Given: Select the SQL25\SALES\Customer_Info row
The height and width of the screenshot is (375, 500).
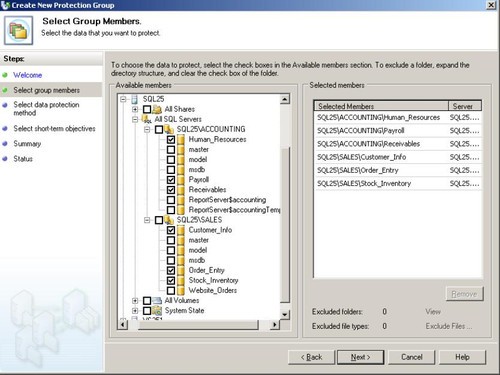Looking at the screenshot, I should point(398,157).
